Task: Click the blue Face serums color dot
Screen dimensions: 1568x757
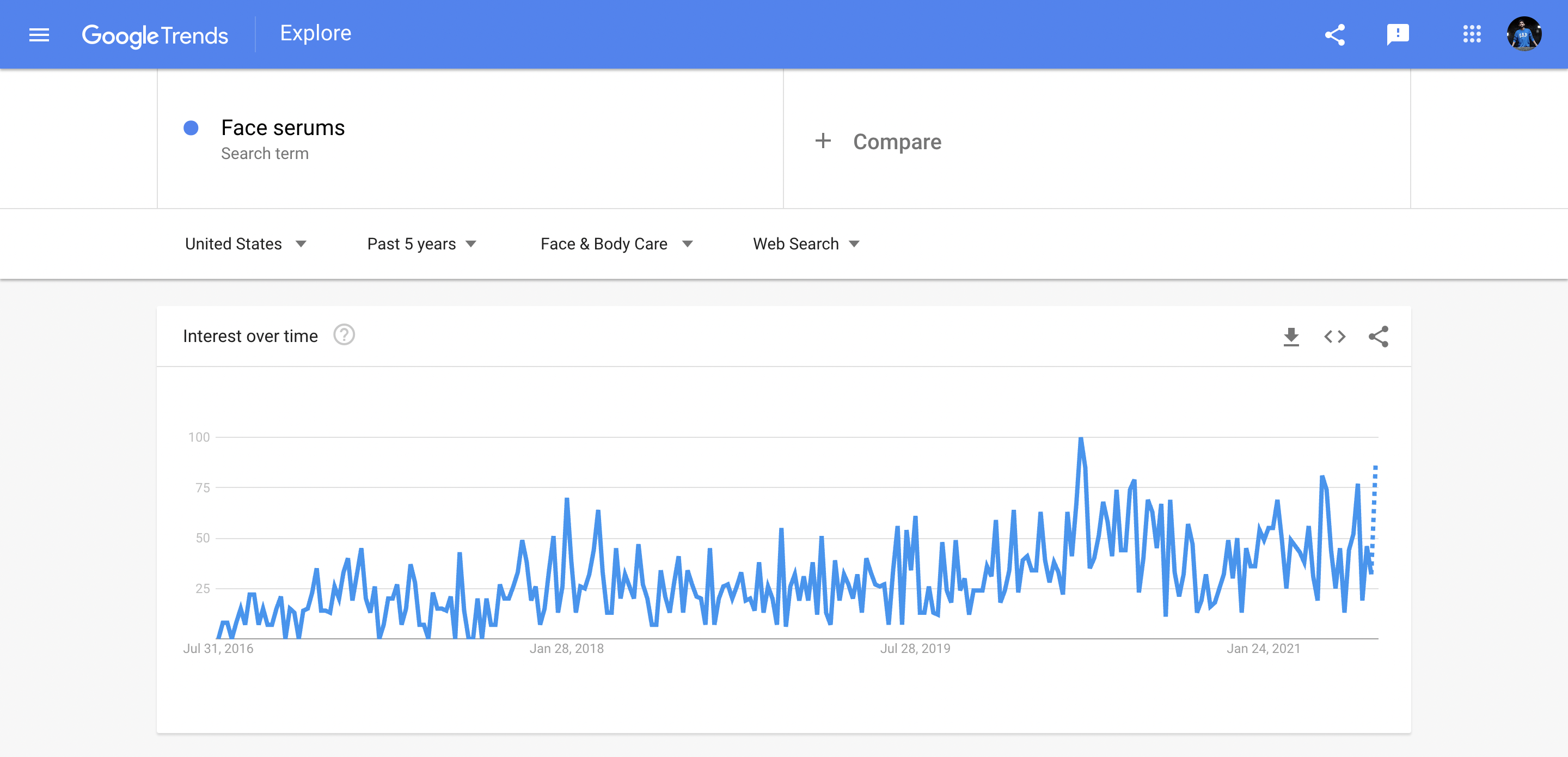Action: click(x=191, y=128)
